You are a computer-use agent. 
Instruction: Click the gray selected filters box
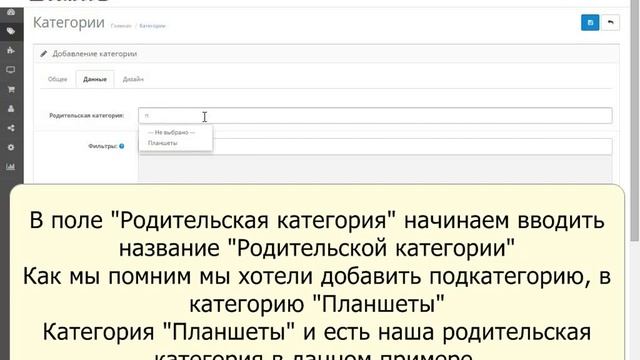375,169
